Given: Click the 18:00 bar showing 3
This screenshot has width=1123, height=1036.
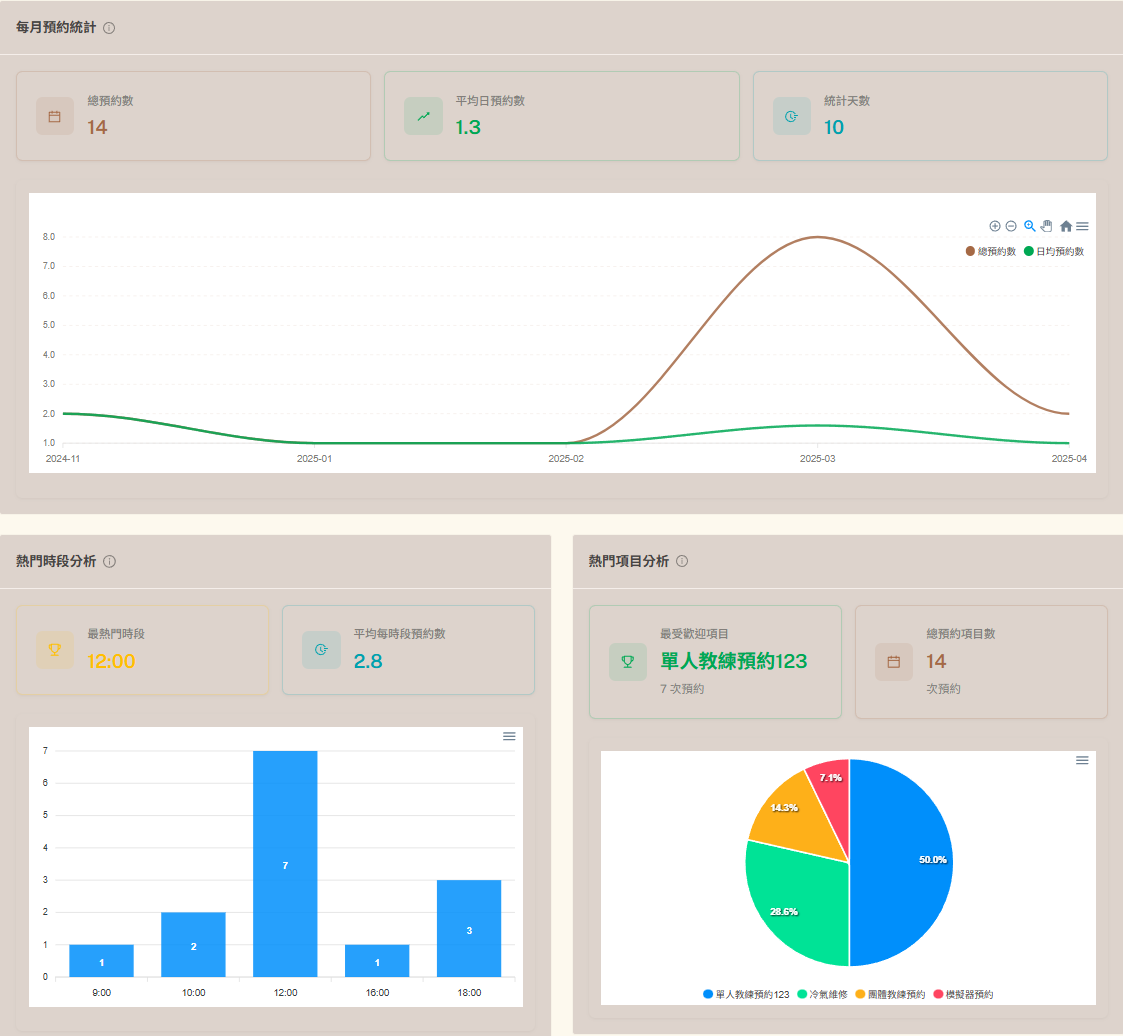Looking at the screenshot, I should click(469, 928).
